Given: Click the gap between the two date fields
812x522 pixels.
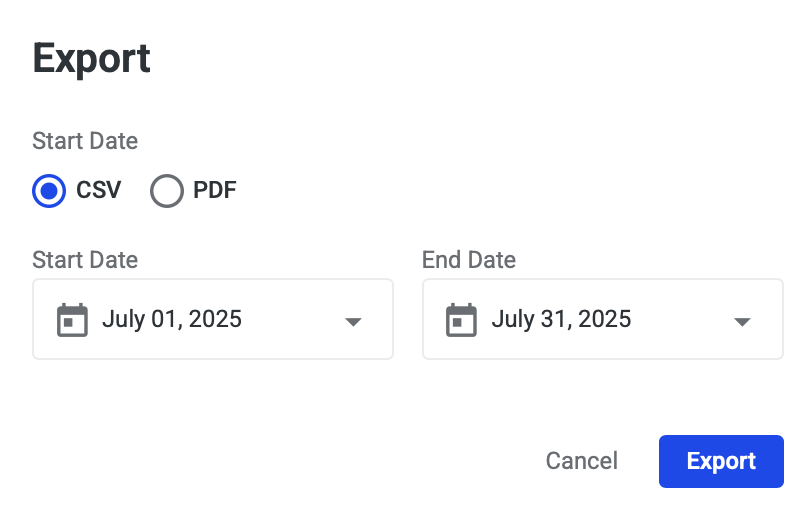Looking at the screenshot, I should coord(408,320).
